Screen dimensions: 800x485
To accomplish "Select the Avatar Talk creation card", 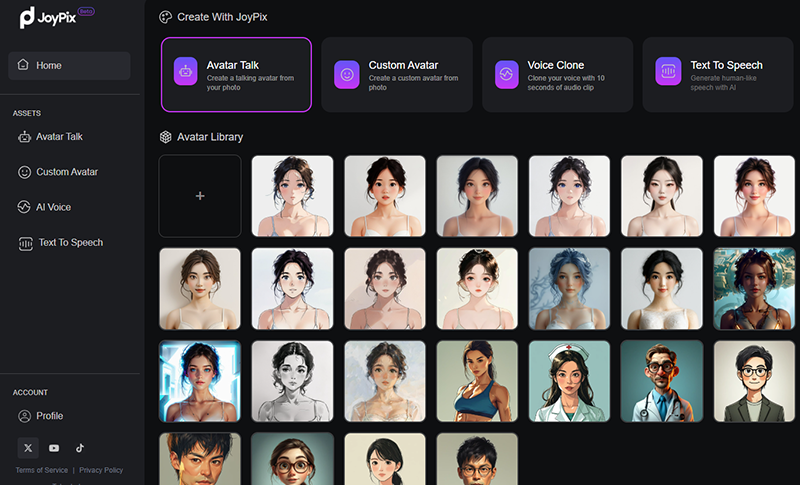I will point(236,74).
